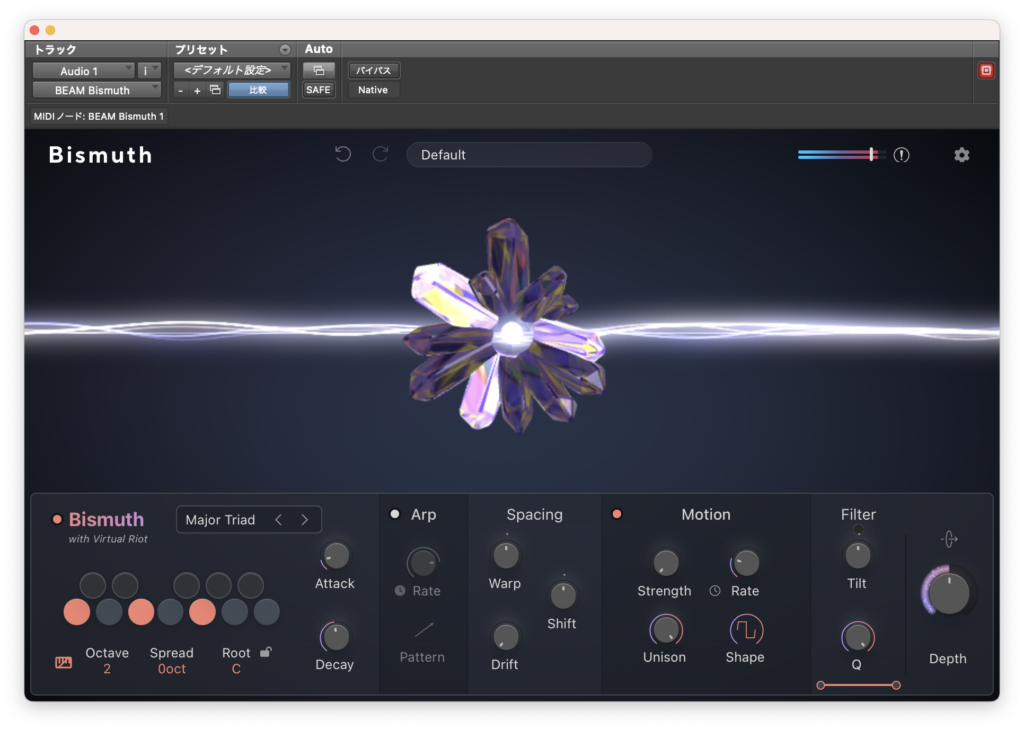Click the axis icon above Depth
Viewport: 1024px width, 730px height.
tap(949, 539)
